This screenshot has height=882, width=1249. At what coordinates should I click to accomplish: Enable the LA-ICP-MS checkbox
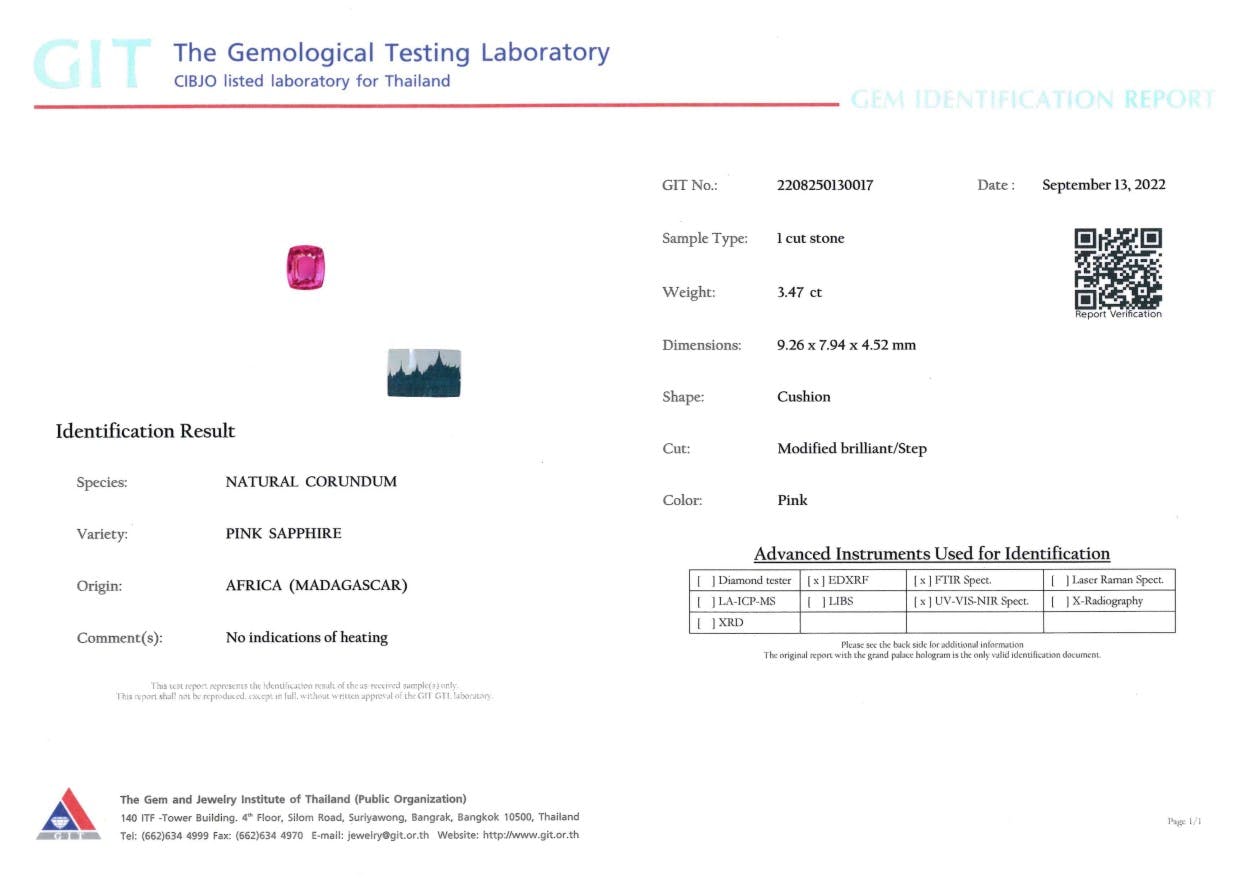point(705,602)
